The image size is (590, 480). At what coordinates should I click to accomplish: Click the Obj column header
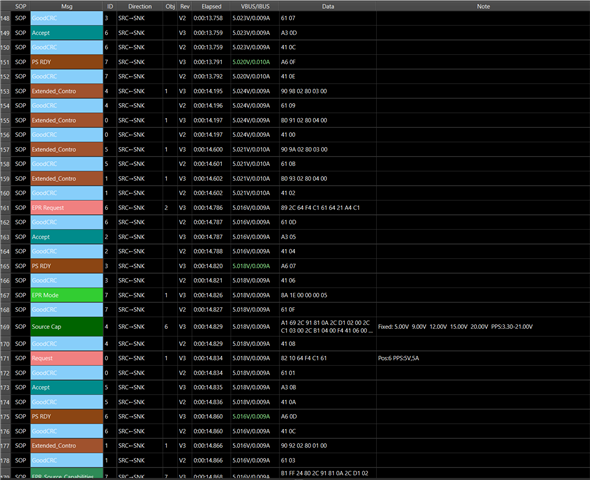tap(170, 6)
